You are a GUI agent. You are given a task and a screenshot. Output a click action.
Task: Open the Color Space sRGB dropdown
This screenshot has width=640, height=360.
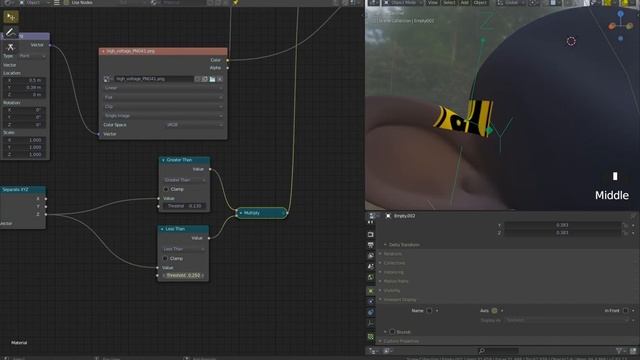click(194, 125)
